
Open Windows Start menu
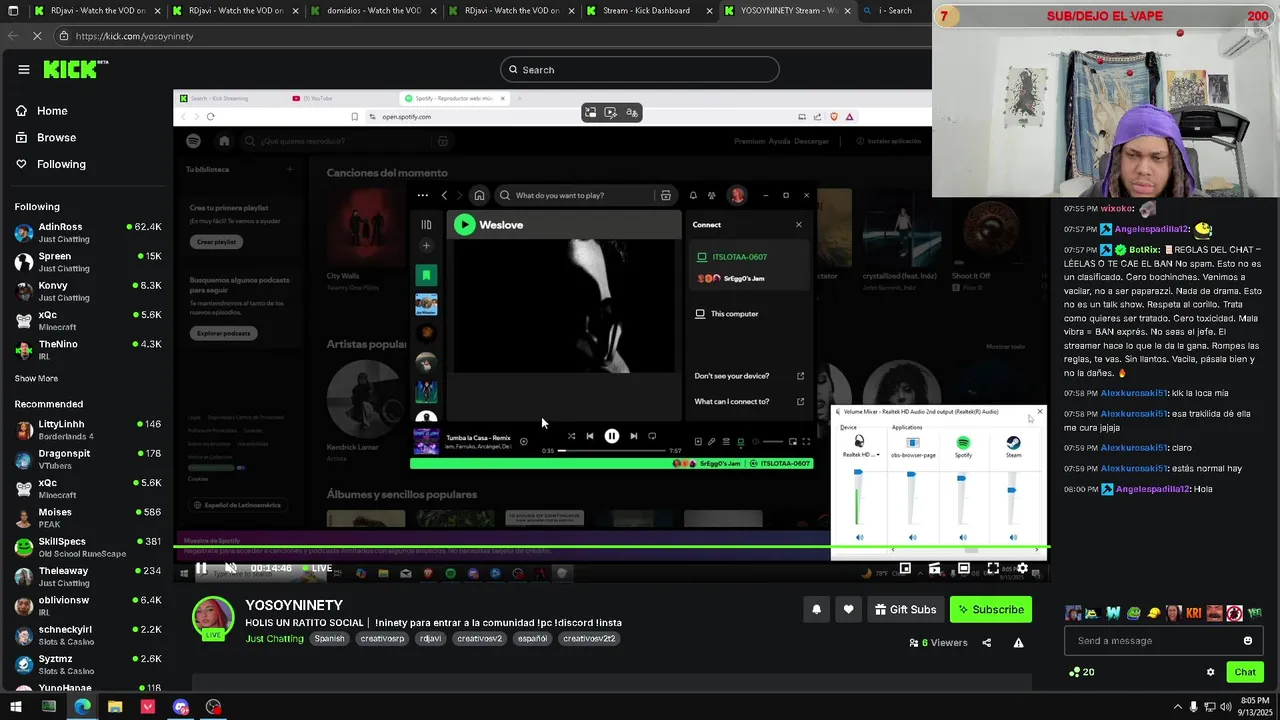click(15, 707)
